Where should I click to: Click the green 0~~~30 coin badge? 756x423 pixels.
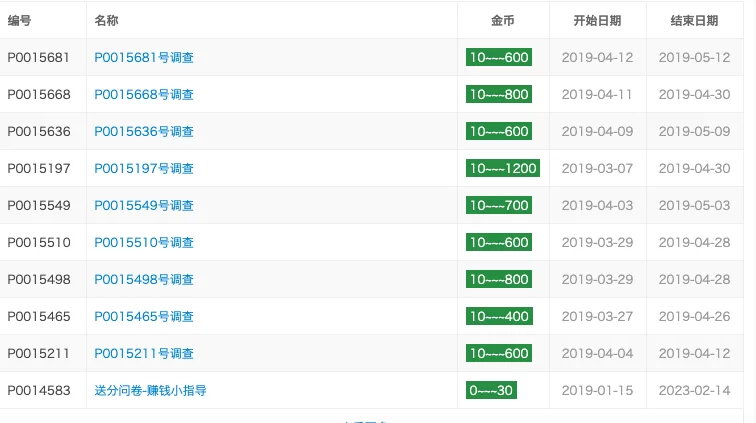tap(491, 391)
